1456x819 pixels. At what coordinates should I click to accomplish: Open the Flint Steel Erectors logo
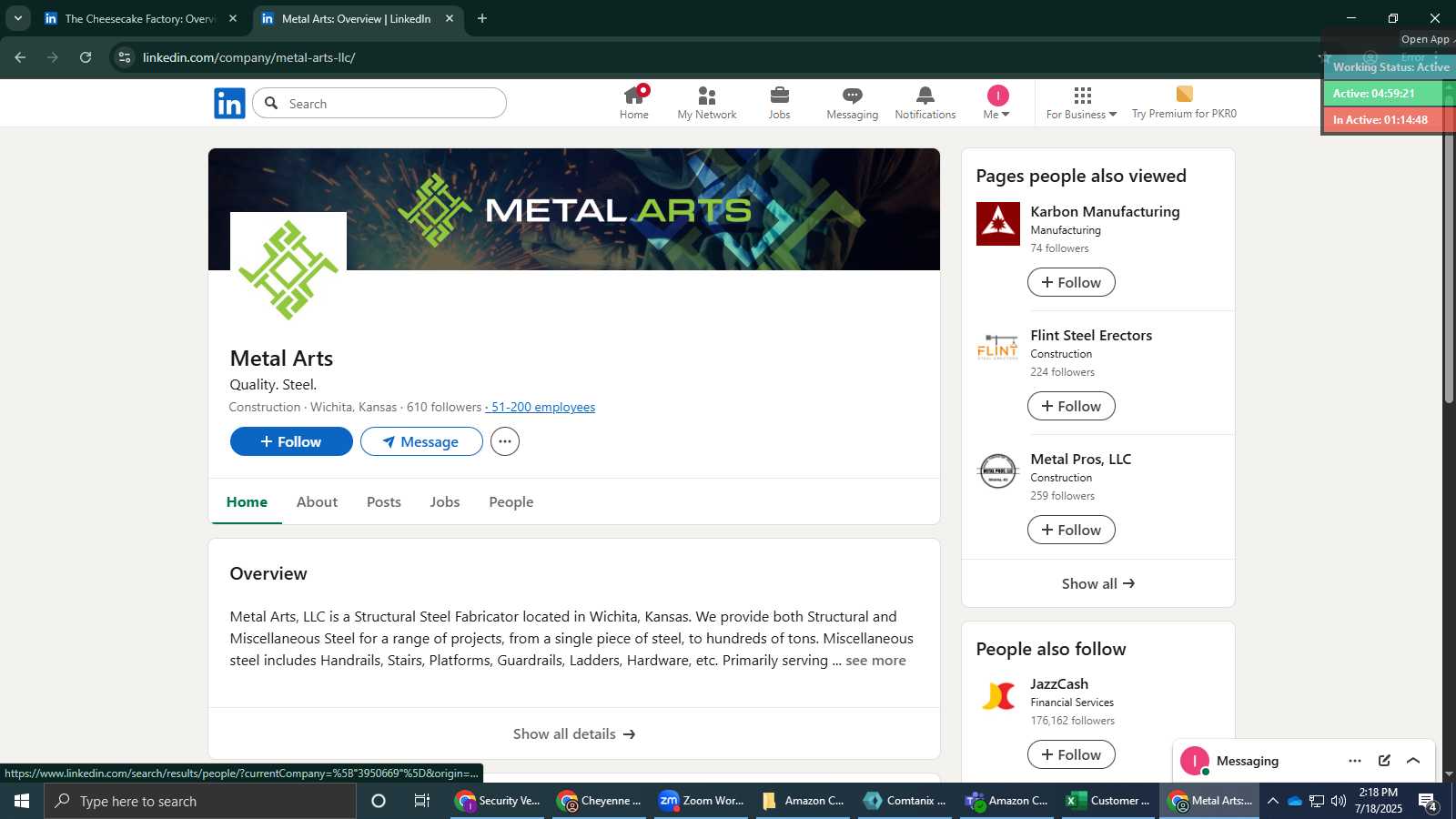(998, 348)
